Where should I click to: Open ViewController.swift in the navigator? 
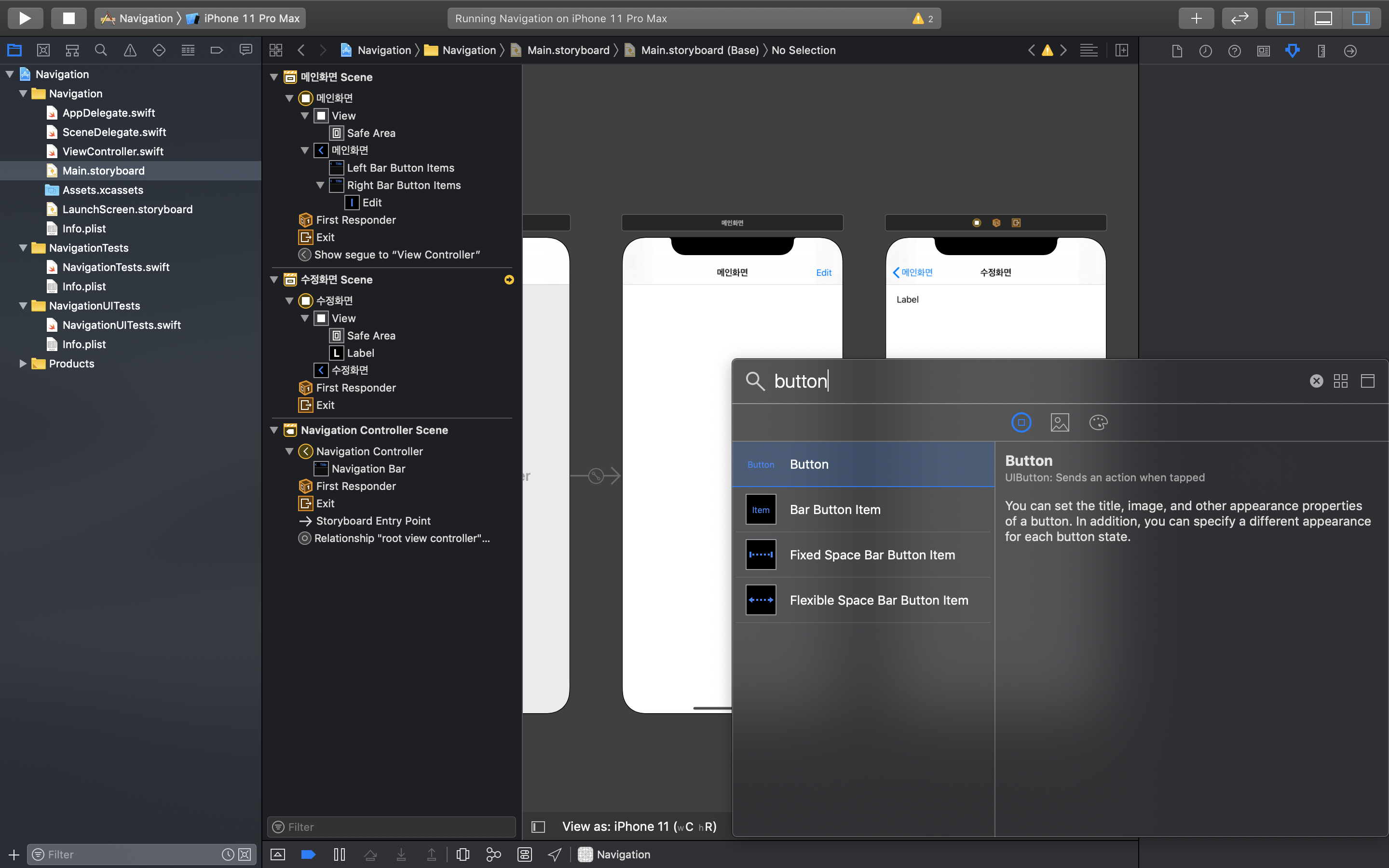point(112,151)
